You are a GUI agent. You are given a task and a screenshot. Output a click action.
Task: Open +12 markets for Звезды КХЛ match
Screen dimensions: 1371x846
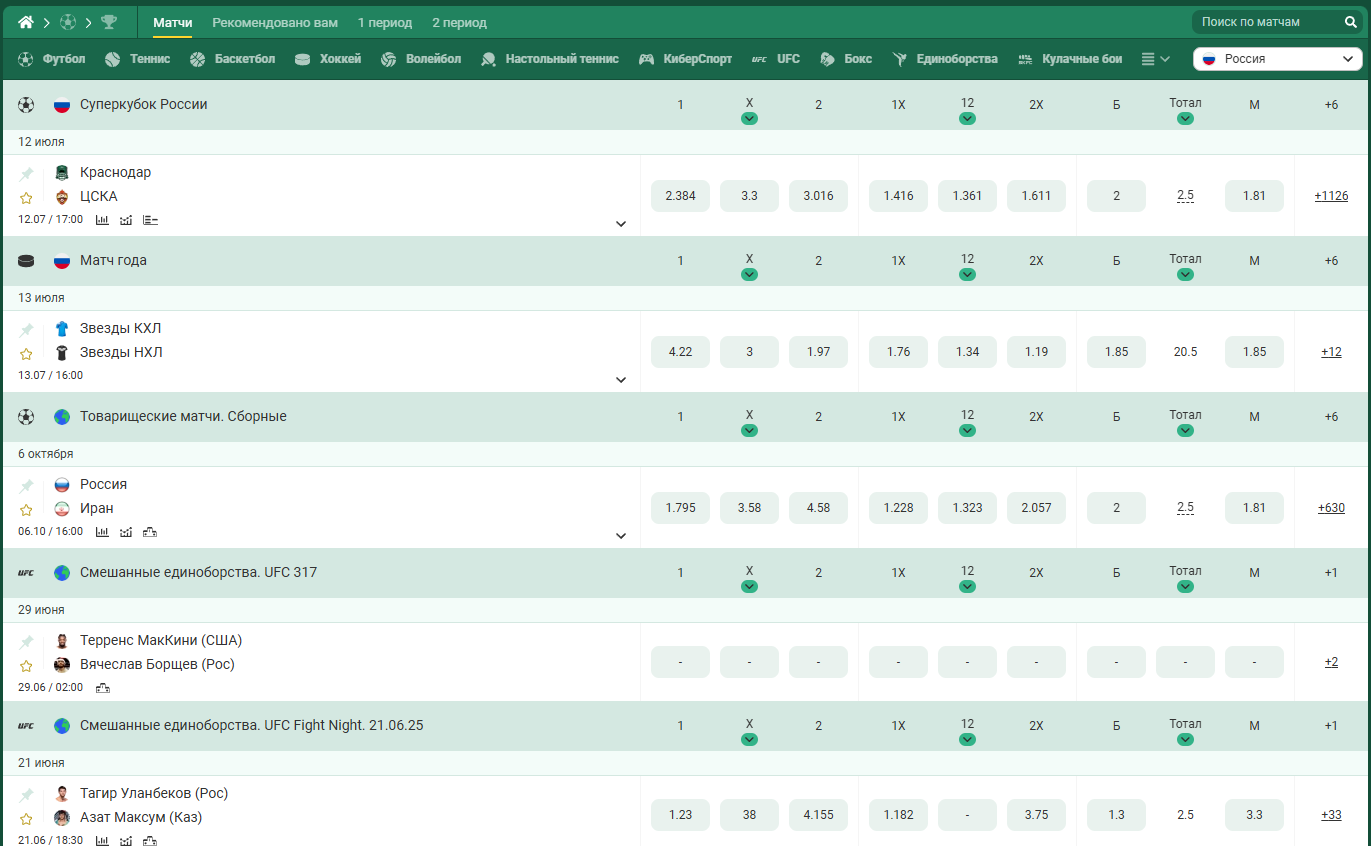(x=1331, y=352)
